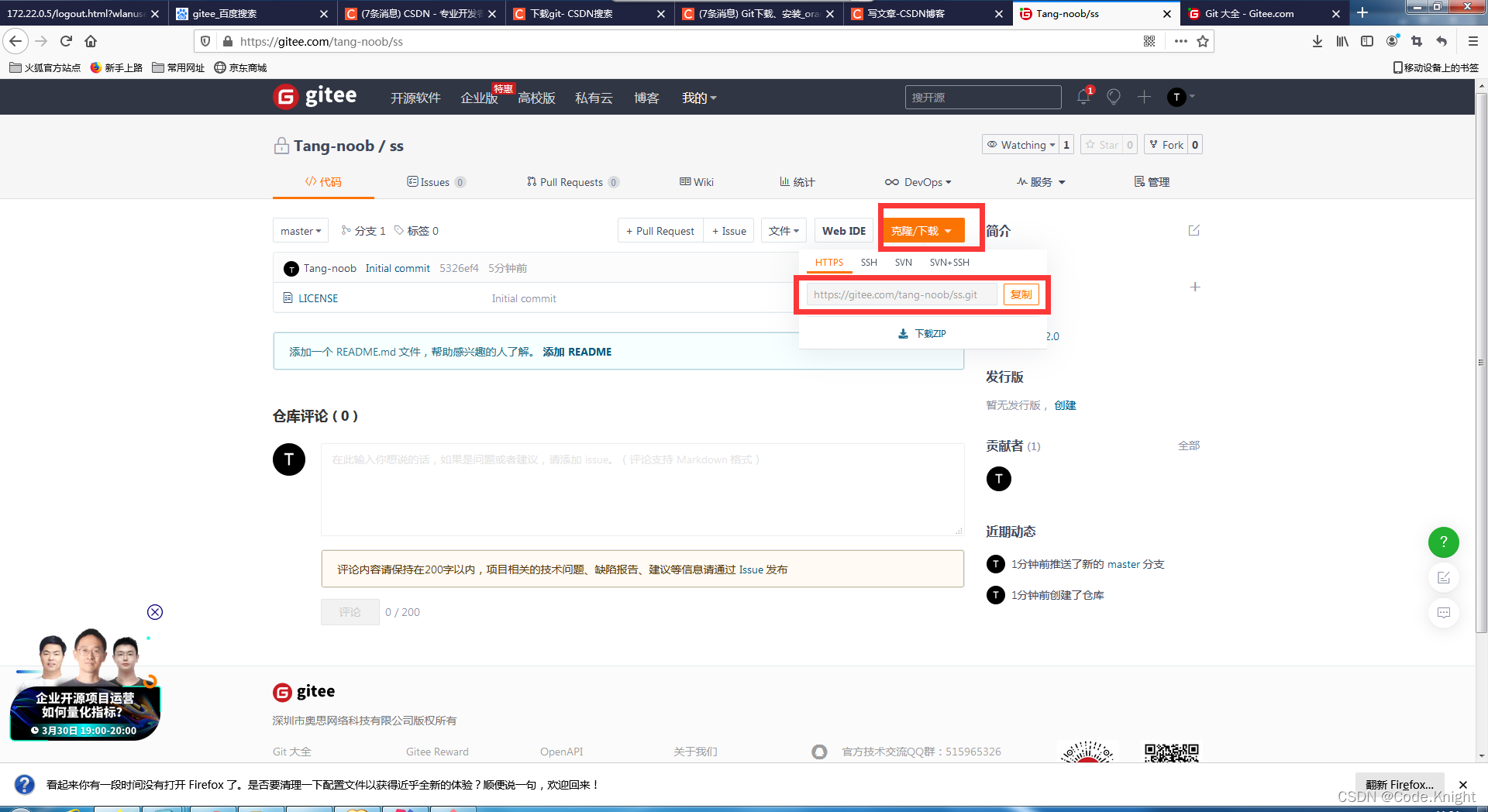Click the lightbulb icon in Gitee header
The image size is (1488, 812).
1114,97
